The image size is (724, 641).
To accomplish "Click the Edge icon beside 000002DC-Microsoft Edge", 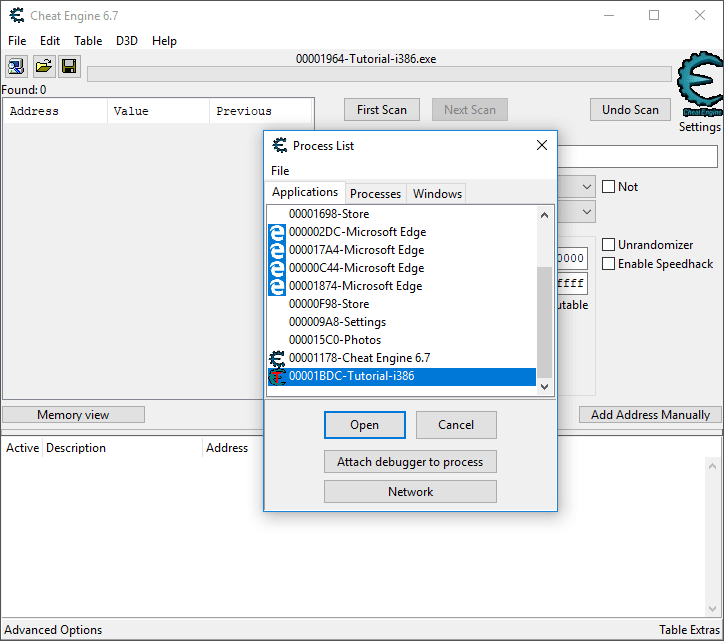I will point(277,232).
